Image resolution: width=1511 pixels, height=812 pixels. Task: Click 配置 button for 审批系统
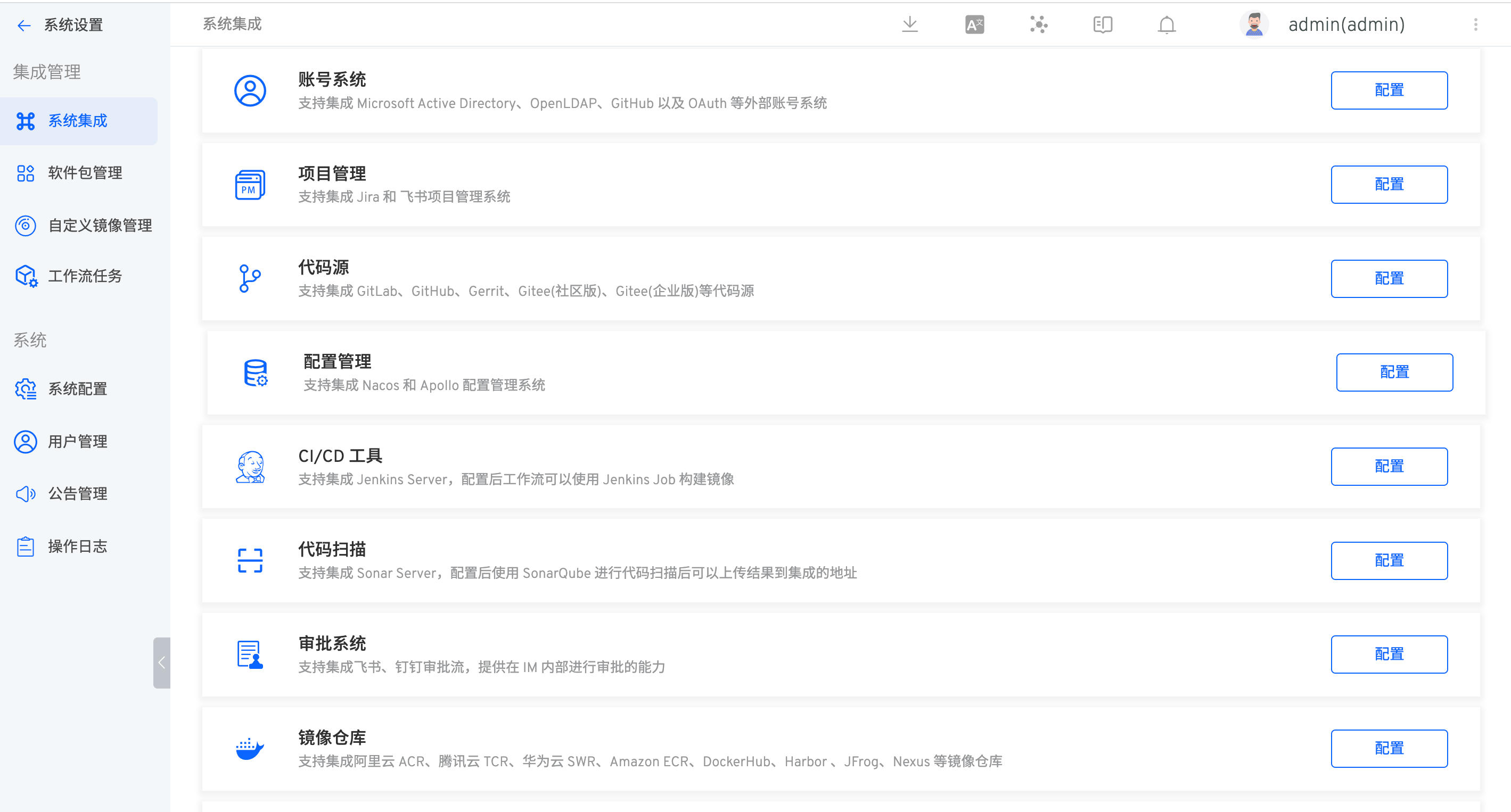1389,654
